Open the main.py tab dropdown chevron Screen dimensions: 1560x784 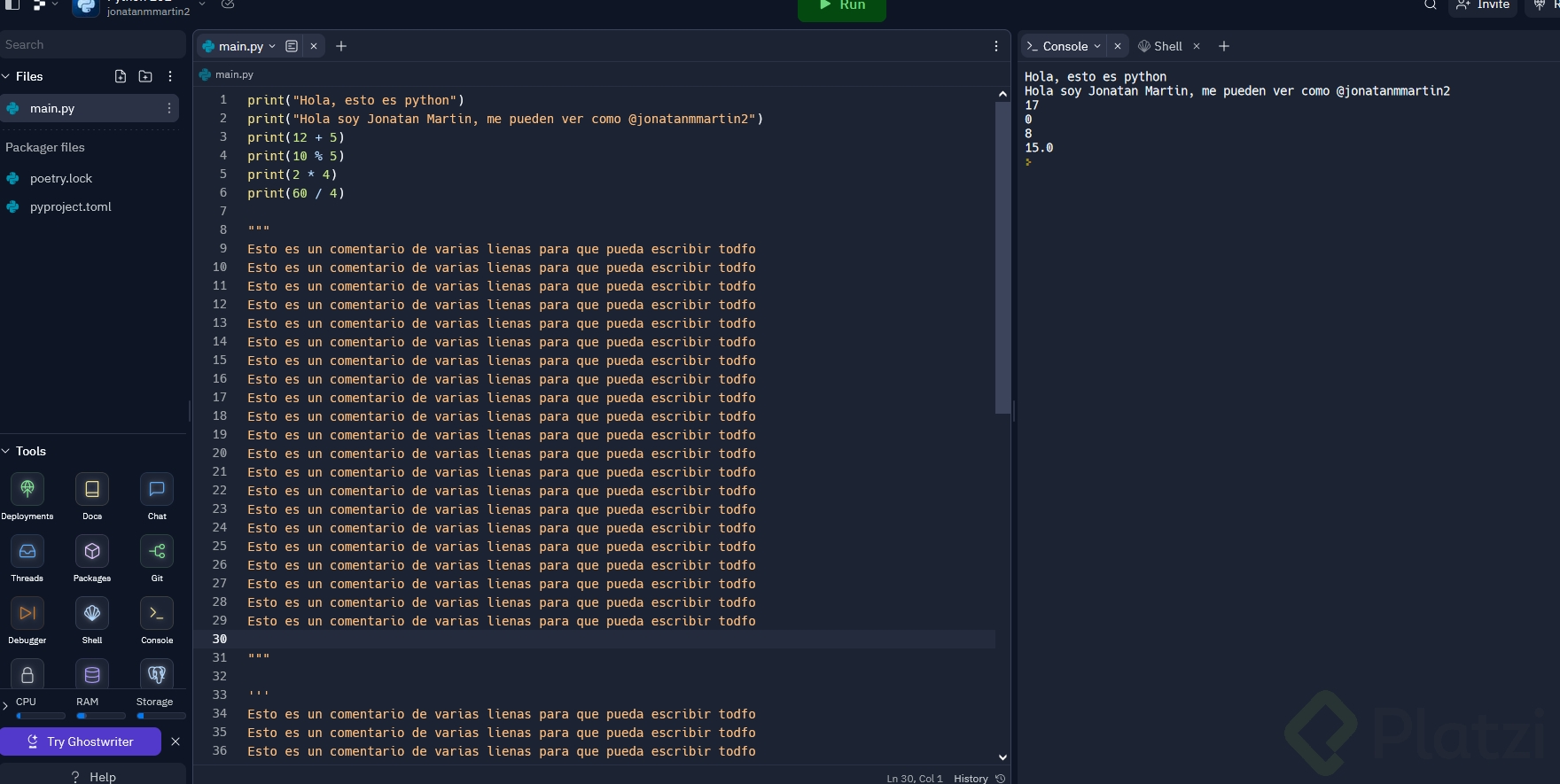[272, 46]
